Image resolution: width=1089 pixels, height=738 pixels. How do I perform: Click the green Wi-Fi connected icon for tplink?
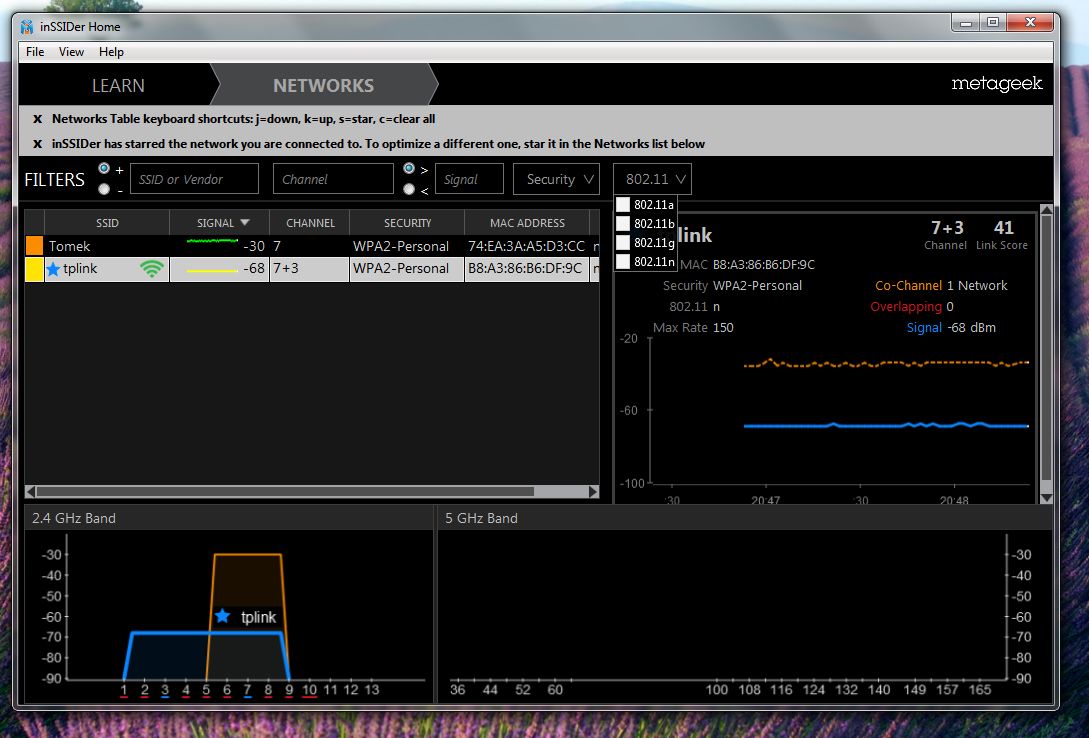coord(151,269)
